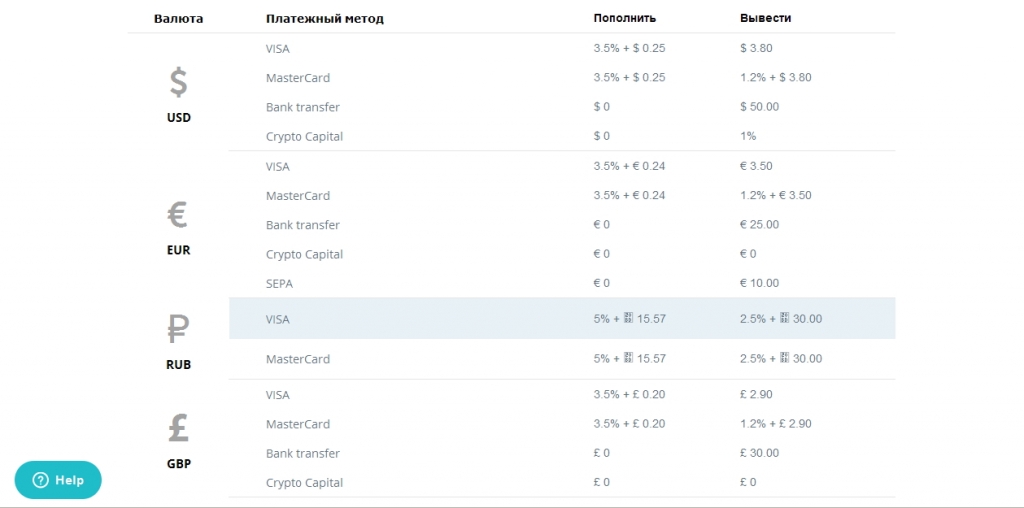Click the EUR euro sign icon
This screenshot has width=1024, height=508.
(x=178, y=214)
